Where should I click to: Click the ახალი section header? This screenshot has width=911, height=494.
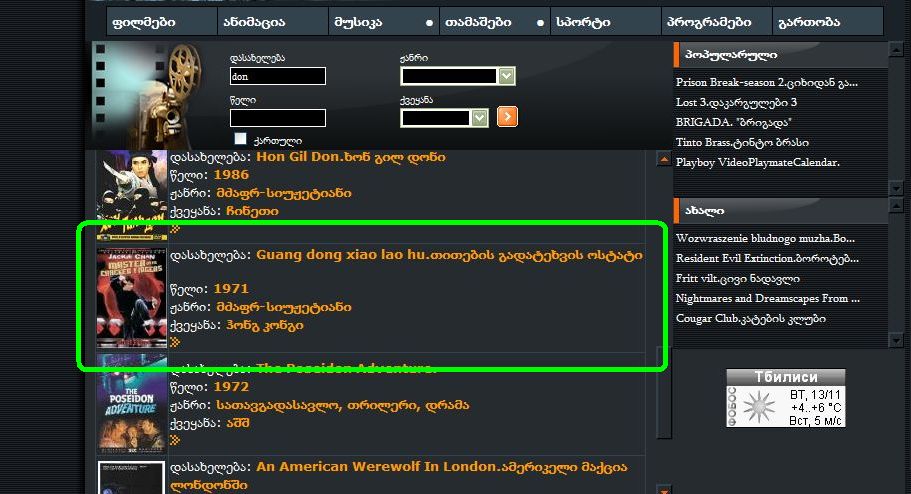[780, 210]
